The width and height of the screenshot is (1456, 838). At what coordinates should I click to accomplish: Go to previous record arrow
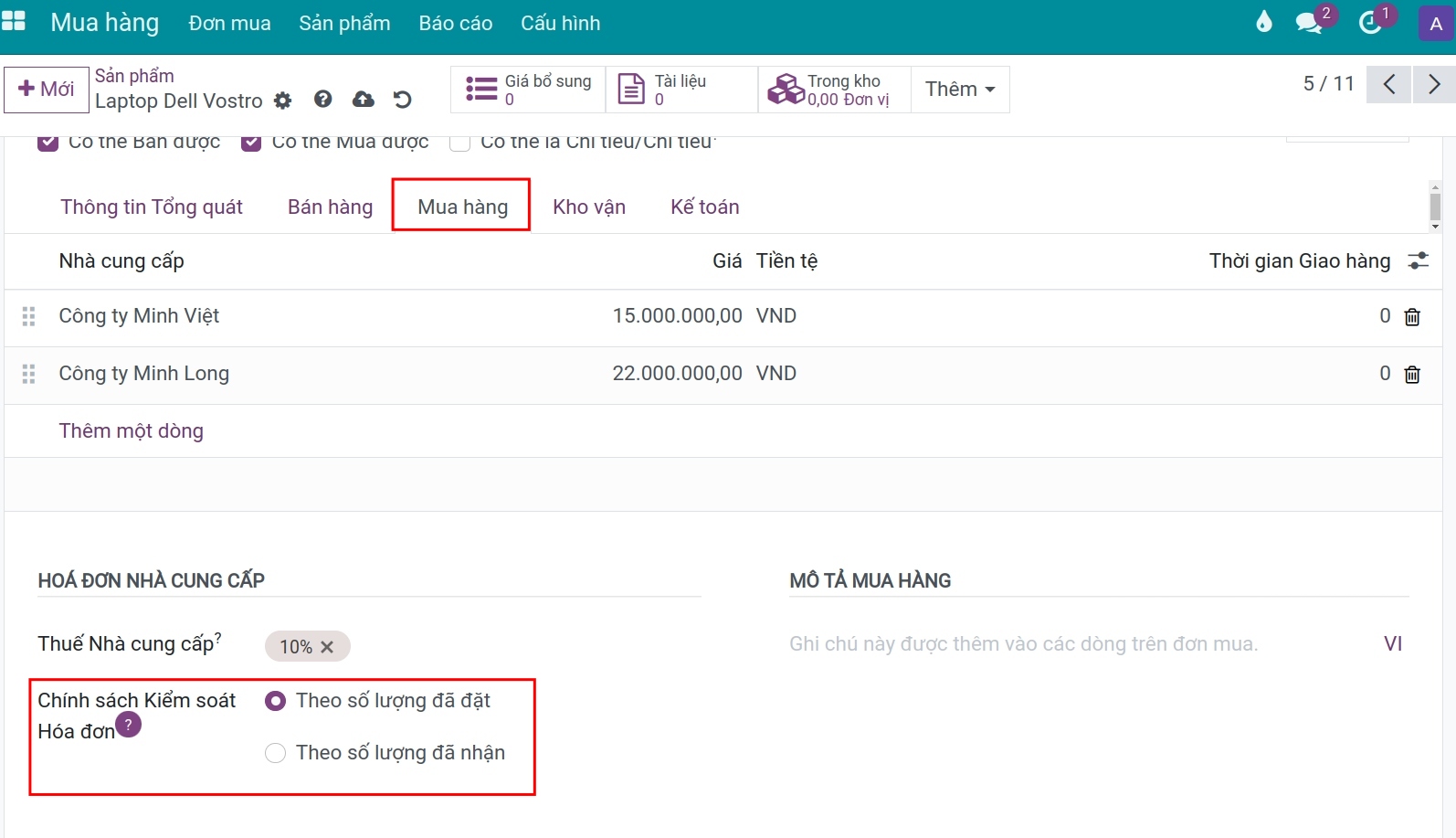(1388, 85)
